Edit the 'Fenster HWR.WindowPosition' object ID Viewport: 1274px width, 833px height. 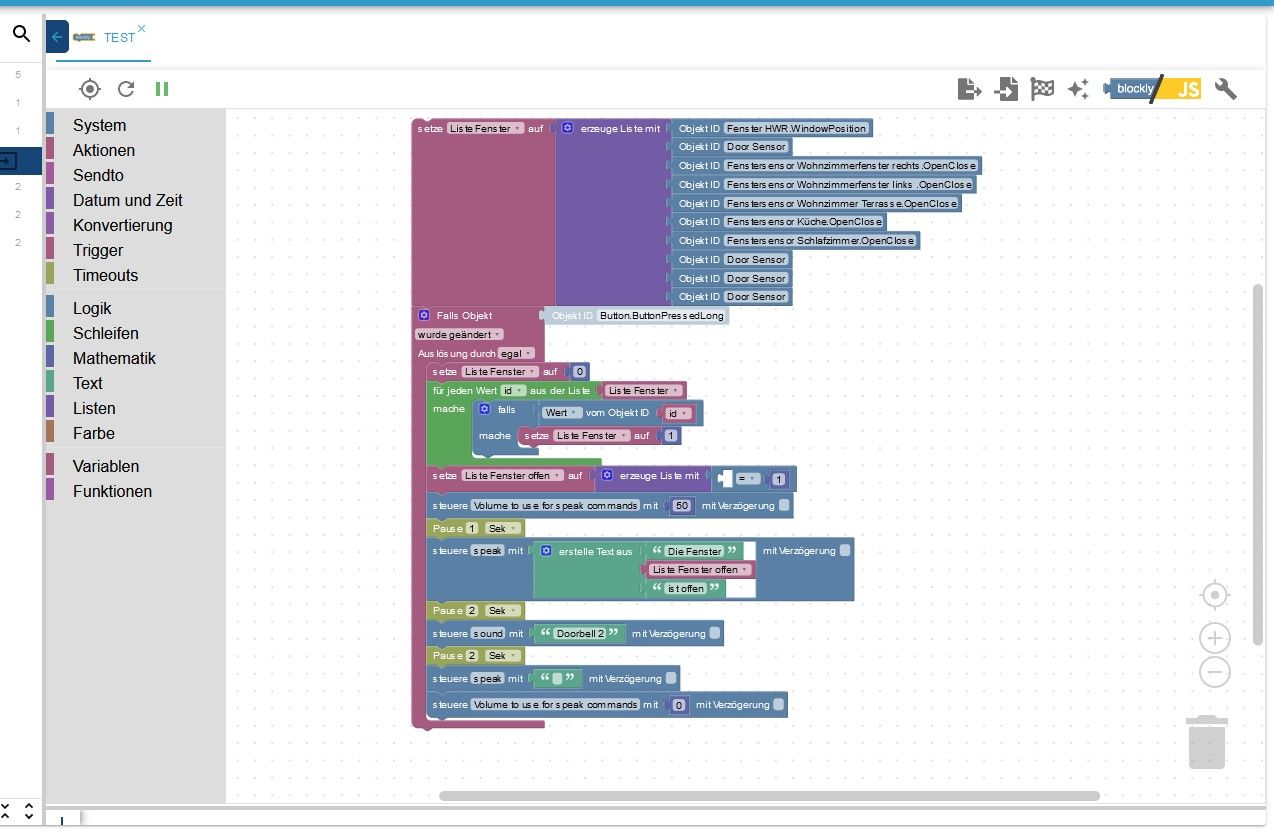[796, 129]
